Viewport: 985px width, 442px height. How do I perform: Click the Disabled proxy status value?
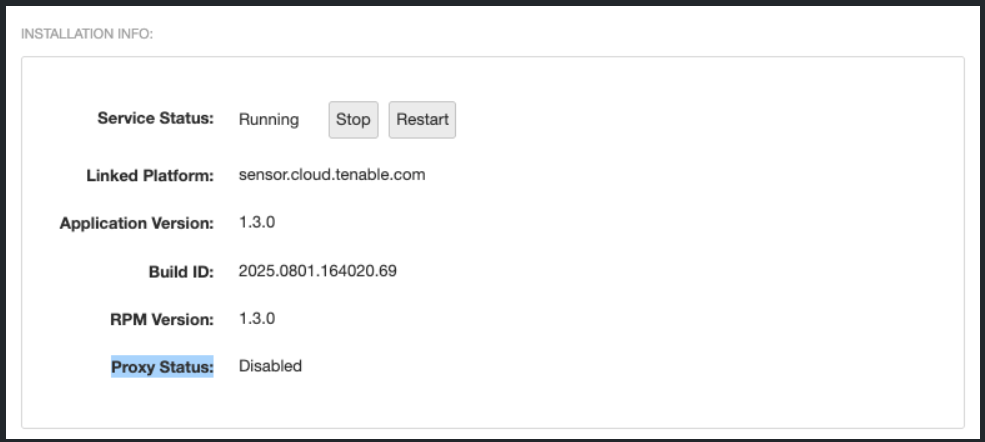pos(270,366)
